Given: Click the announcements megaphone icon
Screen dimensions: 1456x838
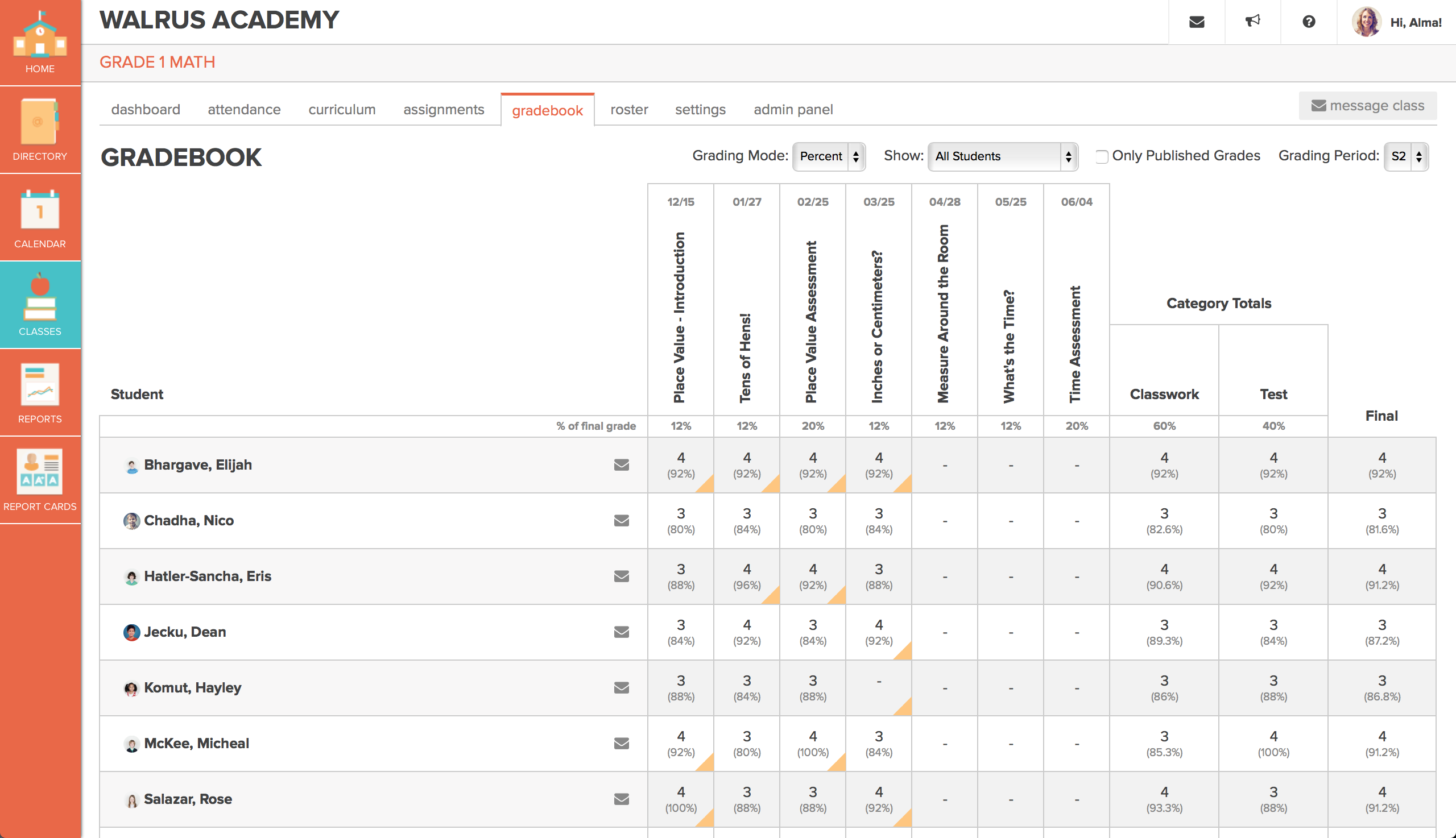Looking at the screenshot, I should pos(1252,21).
